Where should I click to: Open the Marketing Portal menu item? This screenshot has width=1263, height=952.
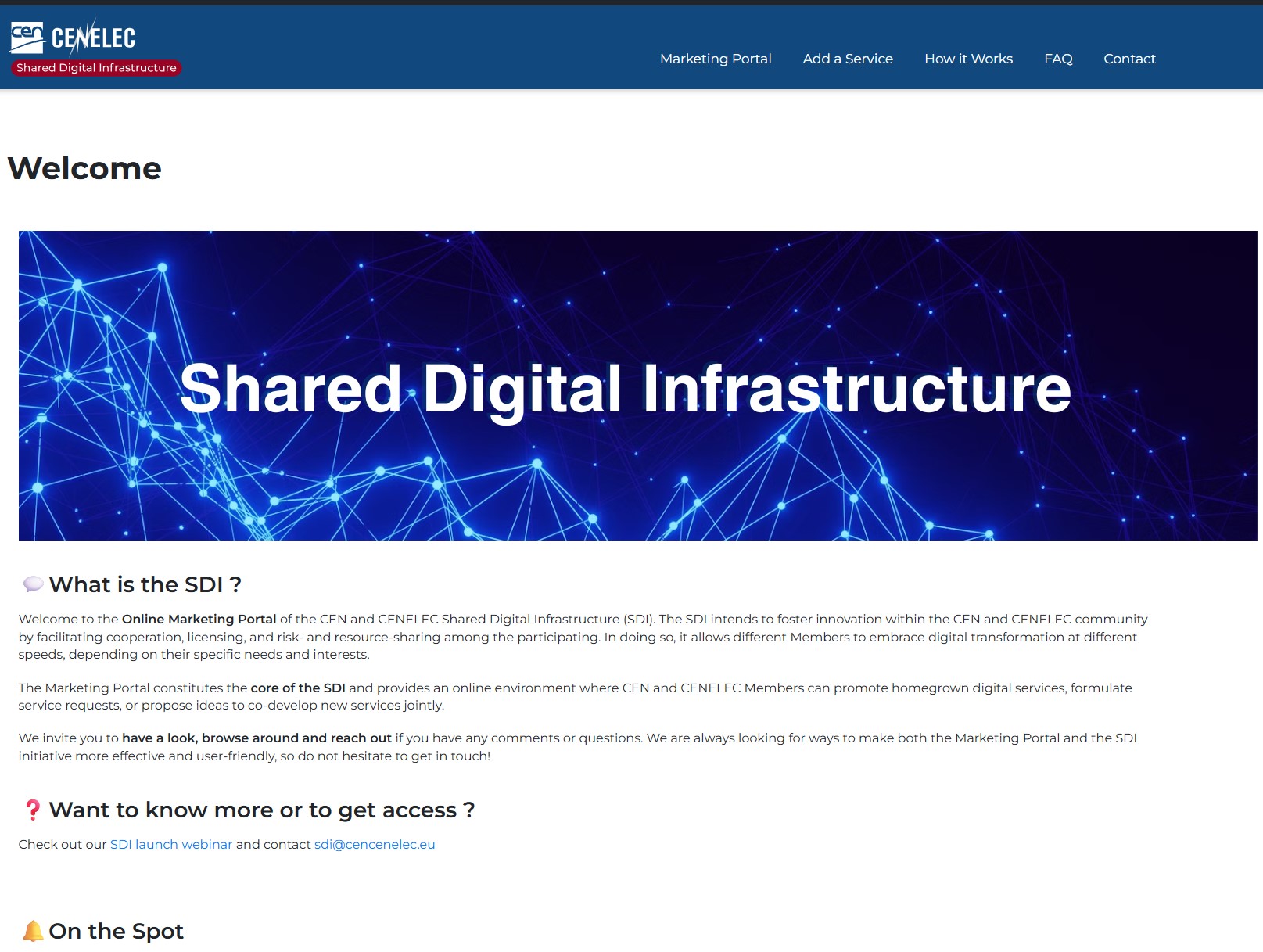point(715,59)
